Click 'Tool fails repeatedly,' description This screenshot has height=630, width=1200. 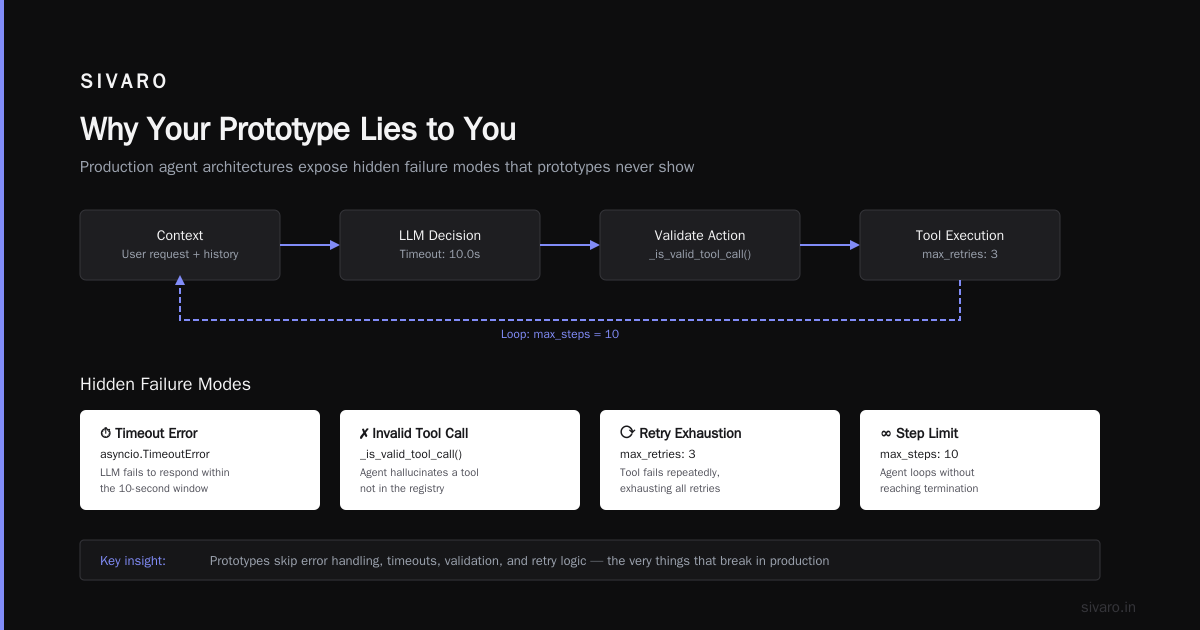[670, 472]
